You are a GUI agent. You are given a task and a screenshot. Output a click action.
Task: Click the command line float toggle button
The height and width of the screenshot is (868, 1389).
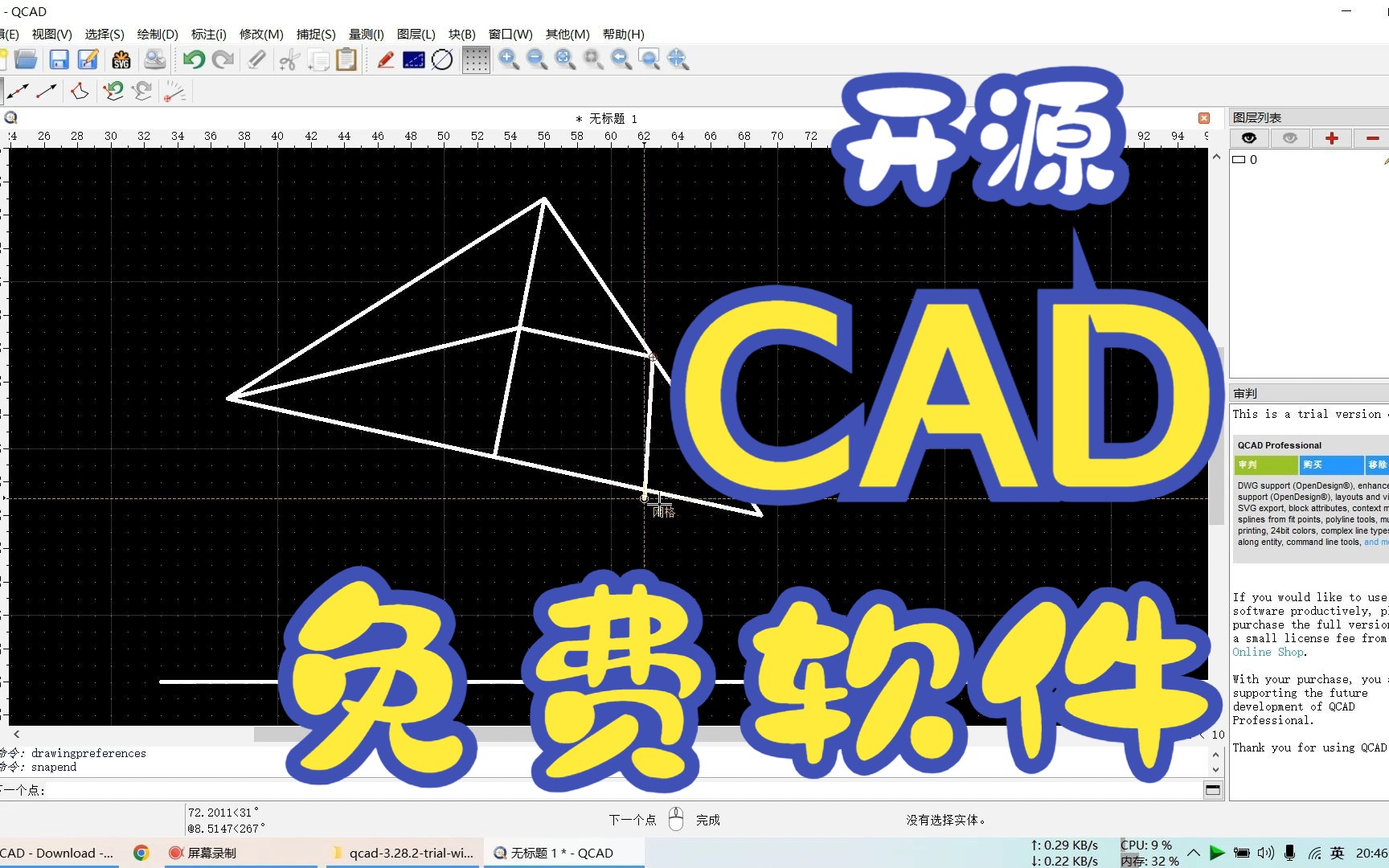1213,790
